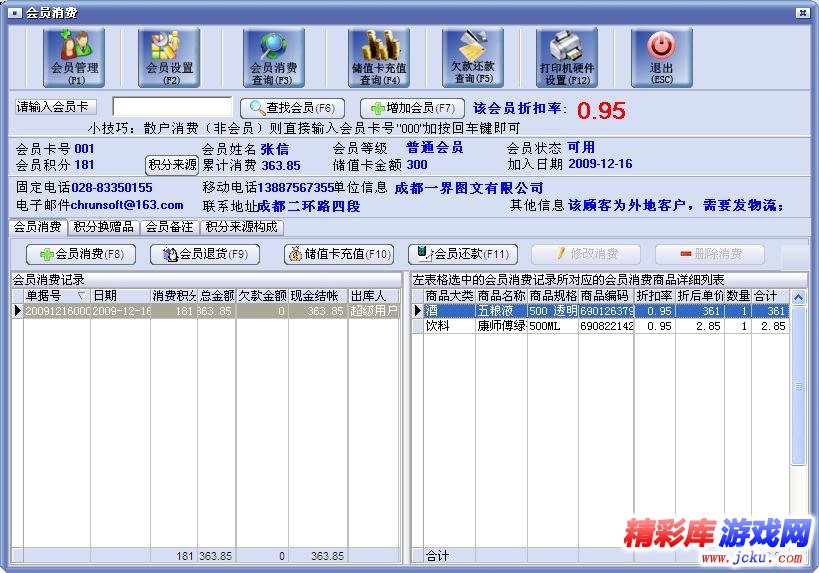Open 会员消费查询 (F3) toolbar icon

click(274, 57)
